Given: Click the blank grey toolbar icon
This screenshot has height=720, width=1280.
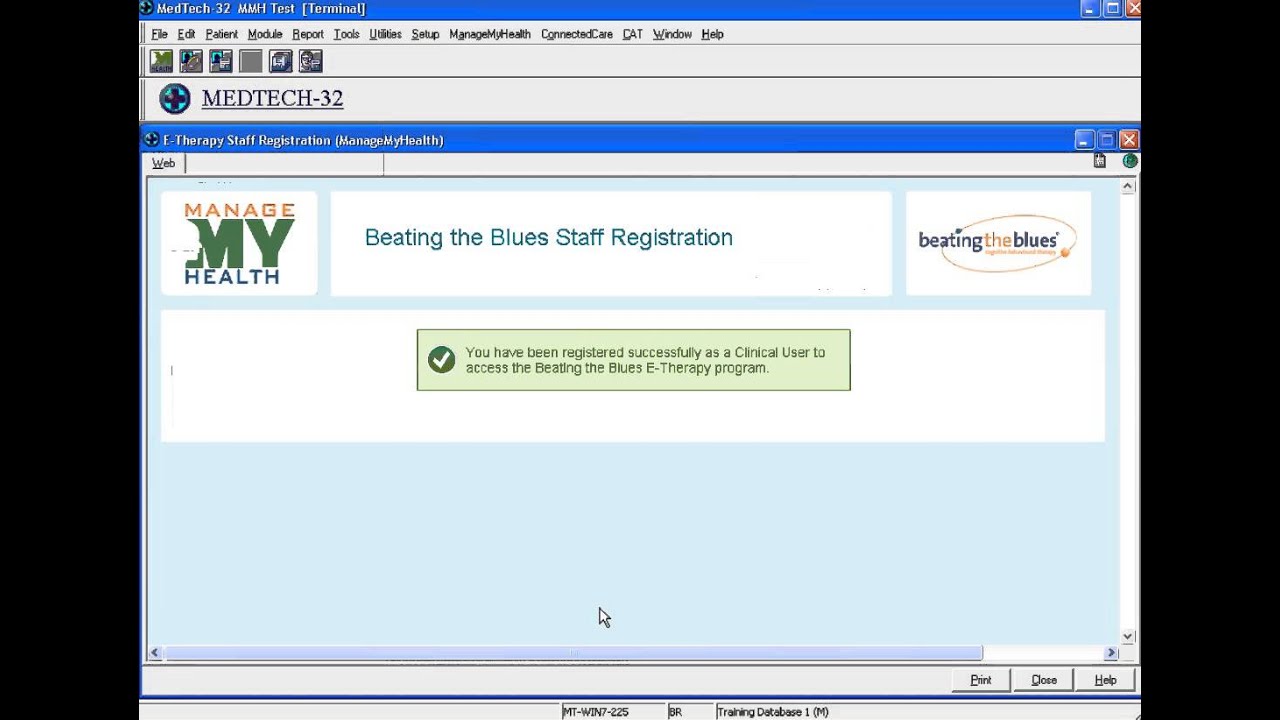Looking at the screenshot, I should (x=251, y=62).
